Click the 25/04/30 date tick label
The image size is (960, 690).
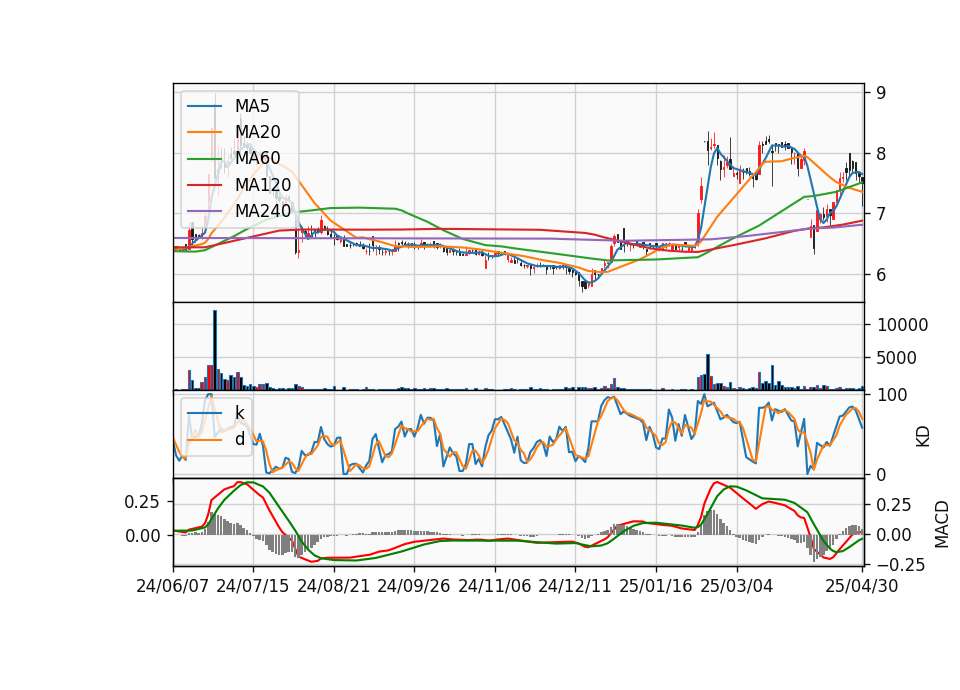pos(862,586)
